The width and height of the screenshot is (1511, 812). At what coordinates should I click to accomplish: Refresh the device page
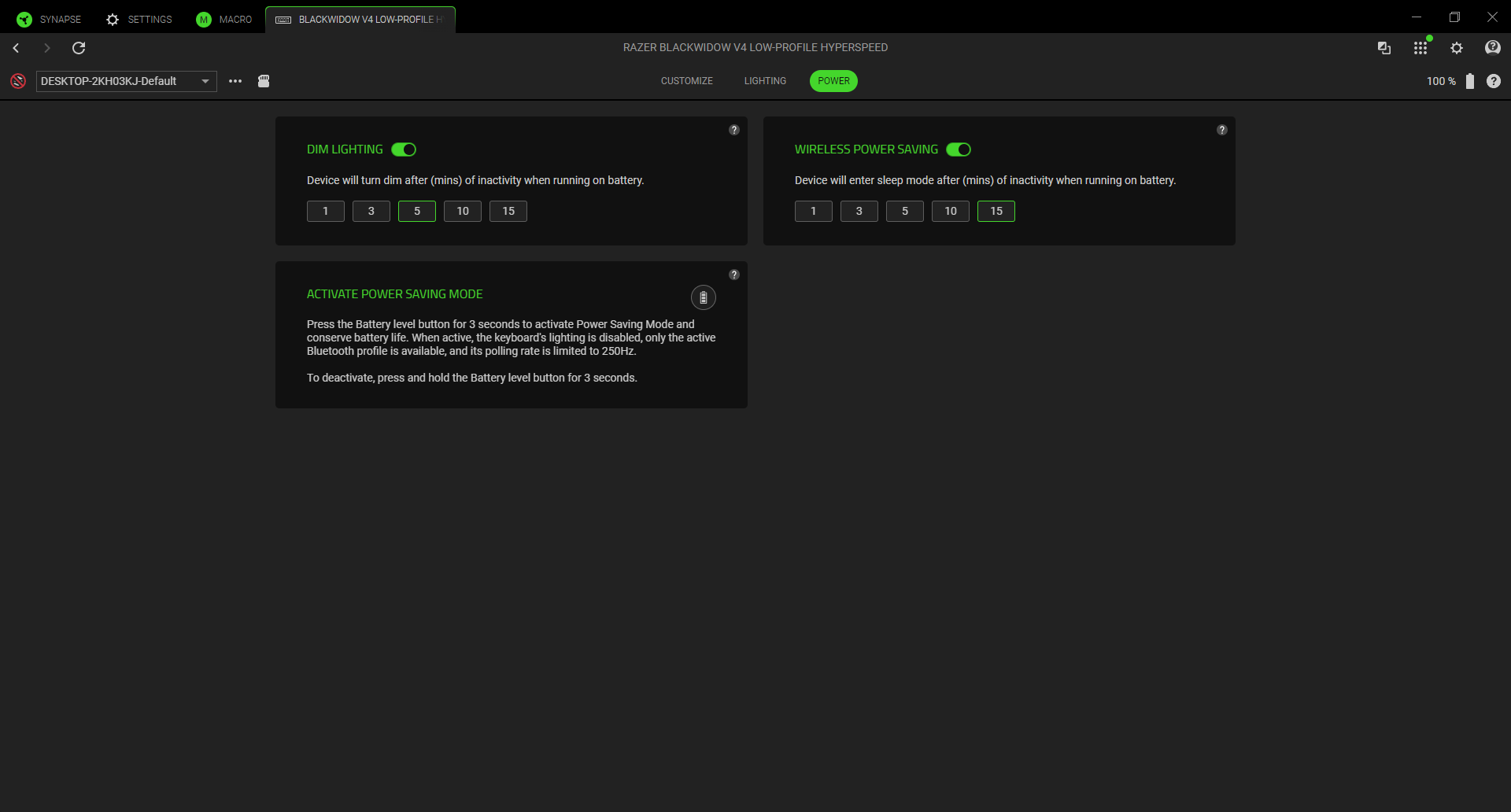click(79, 48)
